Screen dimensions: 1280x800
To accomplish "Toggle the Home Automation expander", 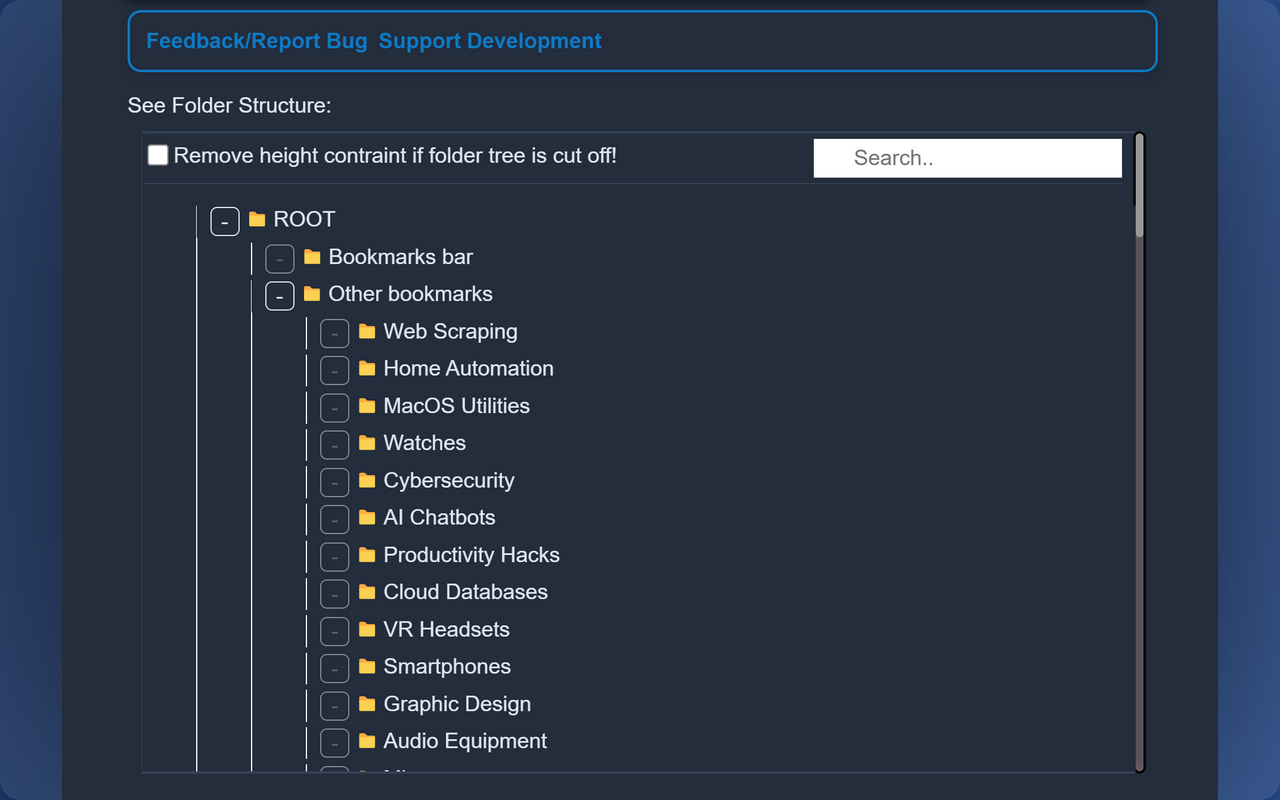I will (335, 370).
